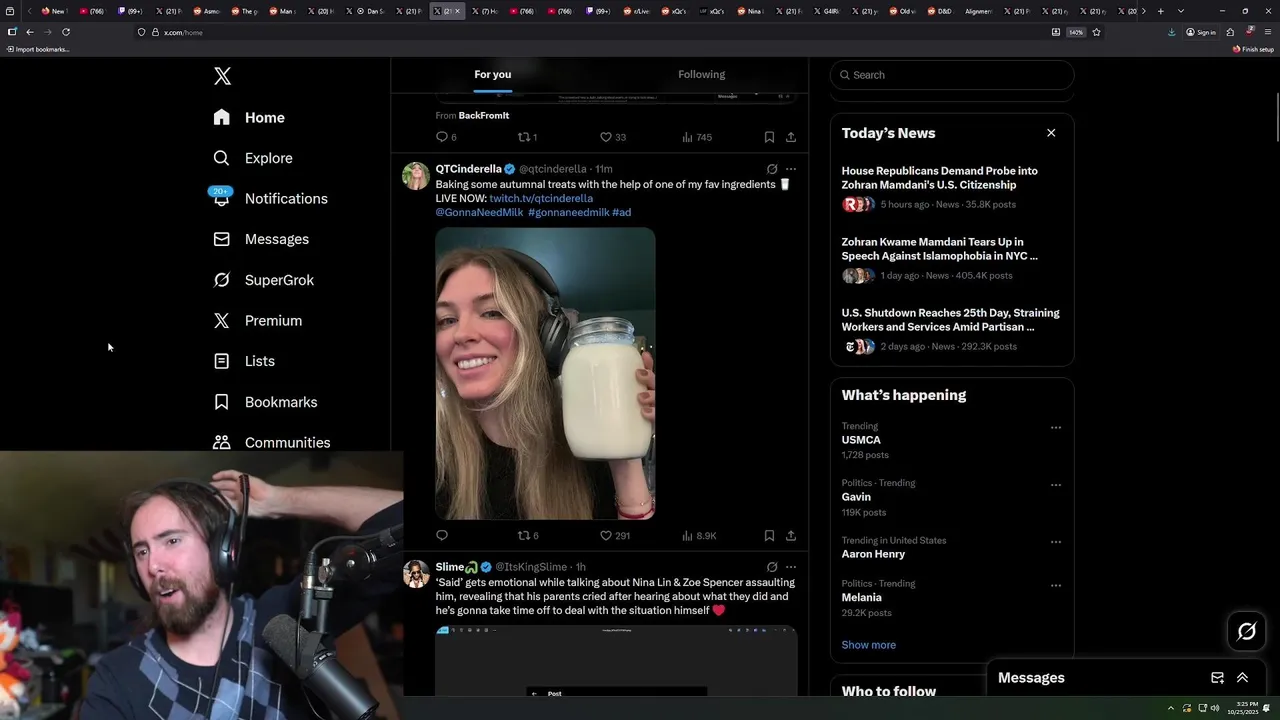Open more options for Melania trend
Image resolution: width=1280 pixels, height=720 pixels.
(x=1055, y=585)
